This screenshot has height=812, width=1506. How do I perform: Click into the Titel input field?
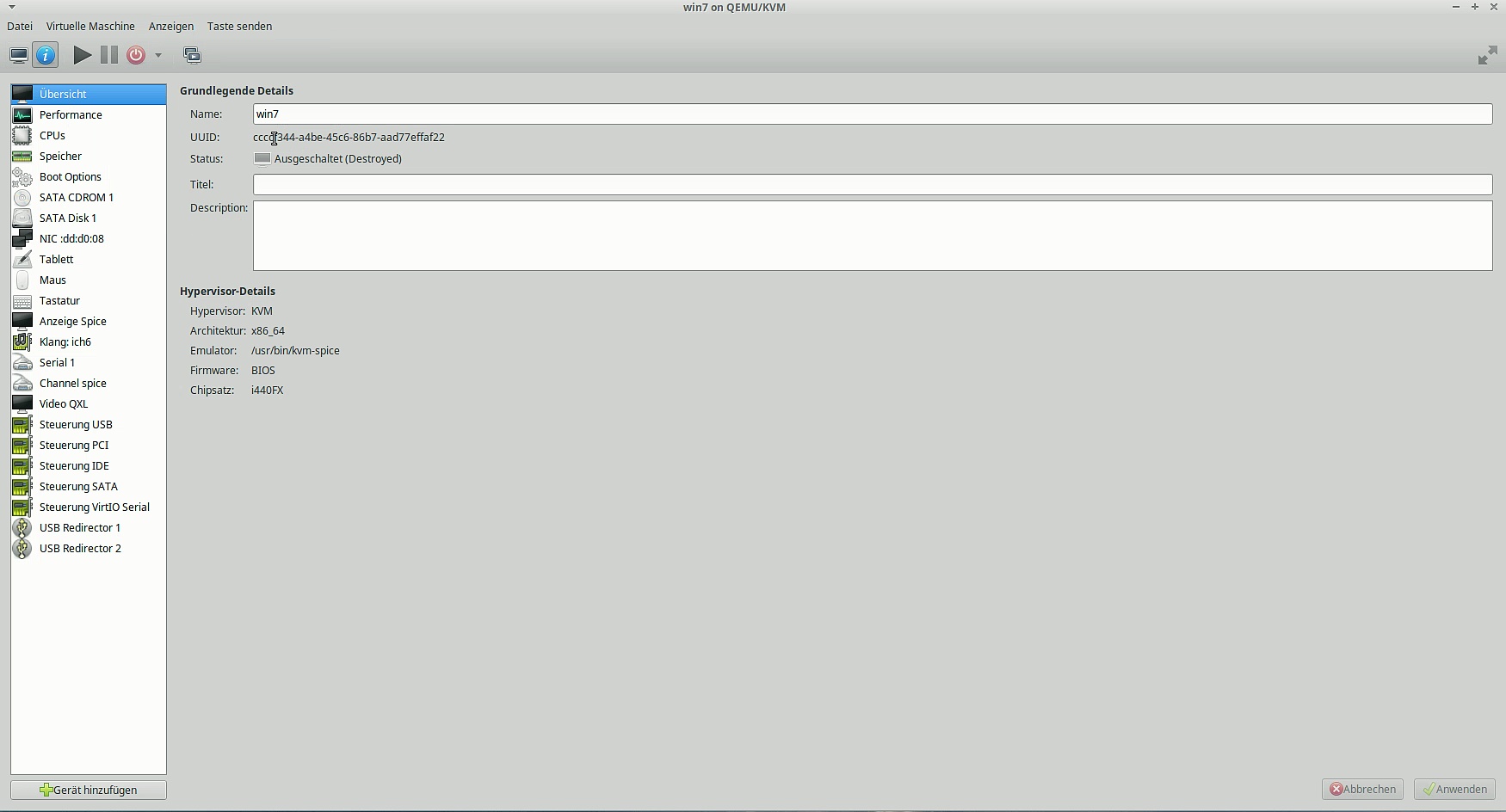click(x=872, y=185)
